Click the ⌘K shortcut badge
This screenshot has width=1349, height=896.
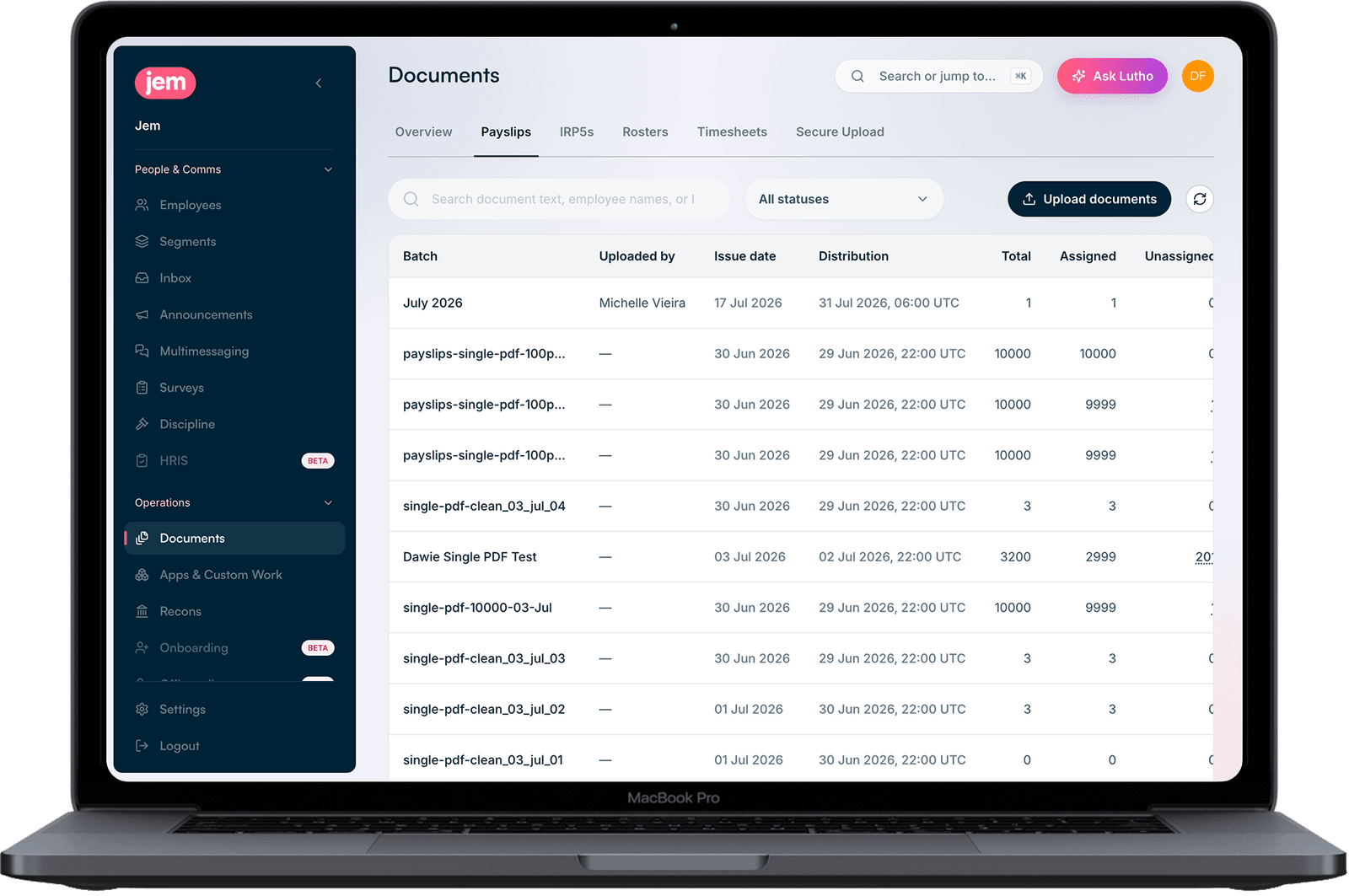tap(1020, 76)
